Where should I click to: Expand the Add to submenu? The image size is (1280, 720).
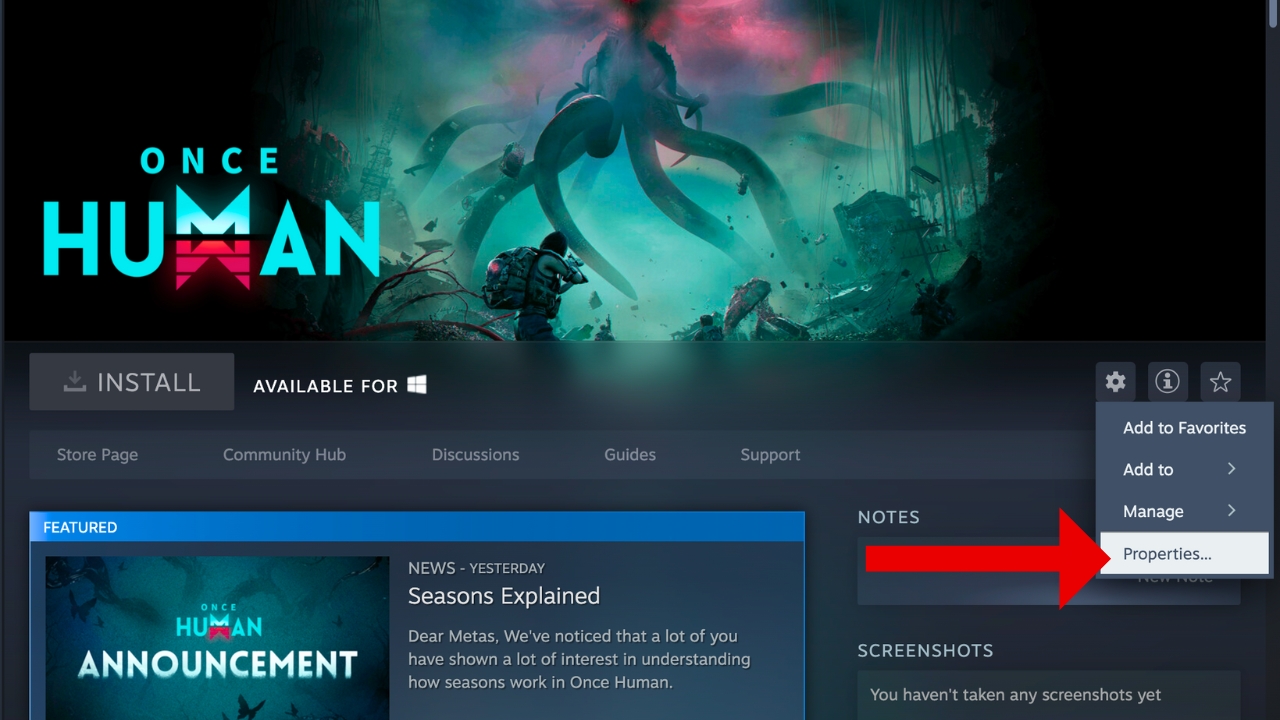1184,470
